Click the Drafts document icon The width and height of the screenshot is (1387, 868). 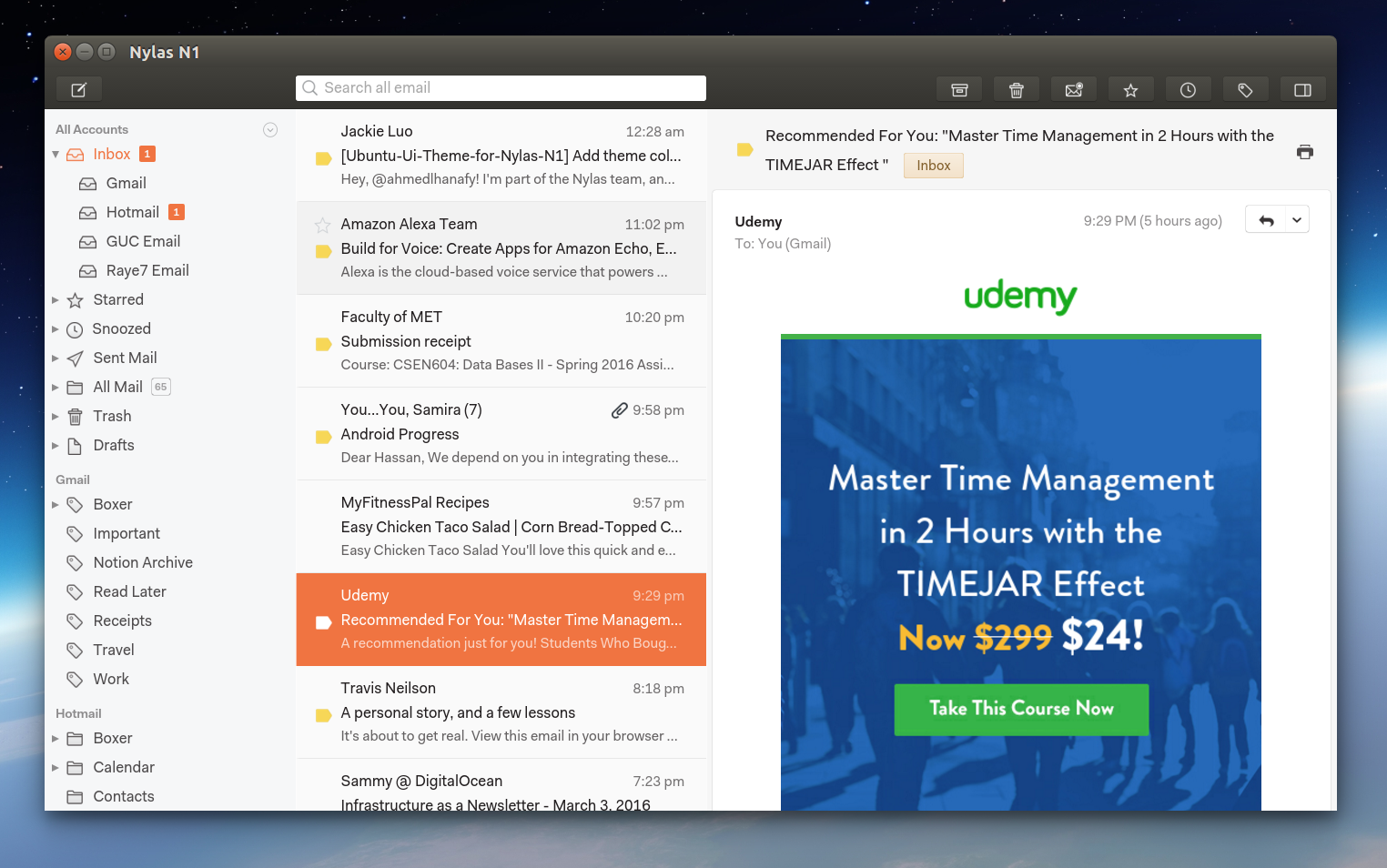coord(76,446)
